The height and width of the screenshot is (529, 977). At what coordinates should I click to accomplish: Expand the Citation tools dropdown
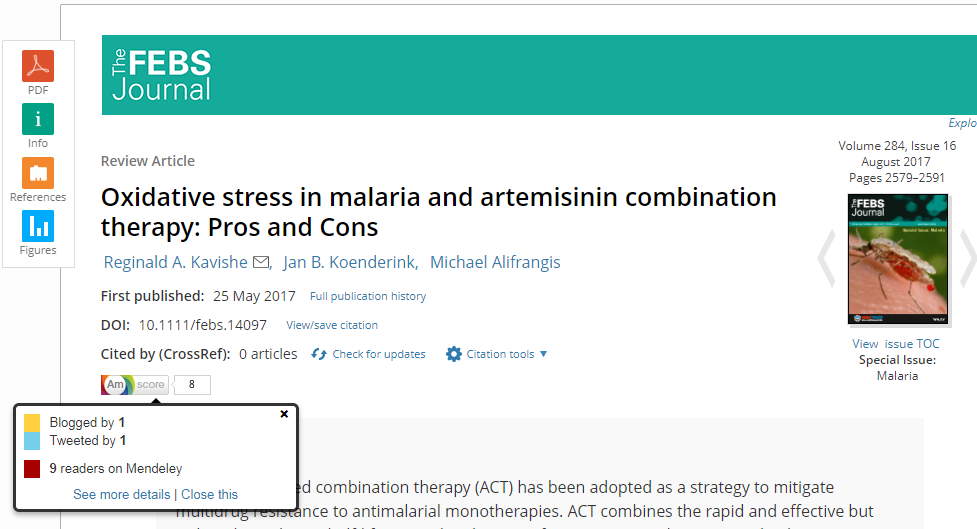(497, 354)
